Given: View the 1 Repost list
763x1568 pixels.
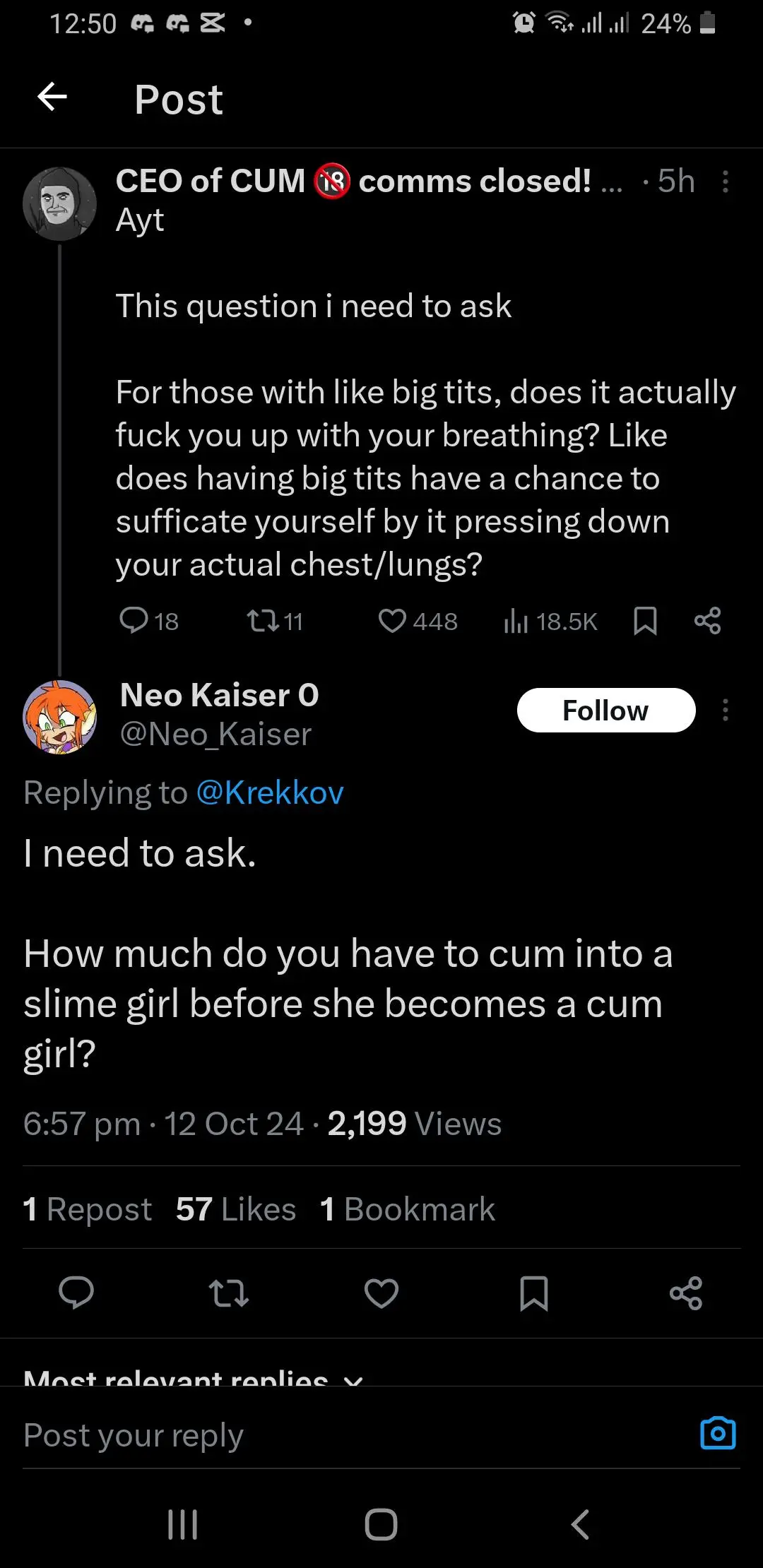Looking at the screenshot, I should 87,1208.
